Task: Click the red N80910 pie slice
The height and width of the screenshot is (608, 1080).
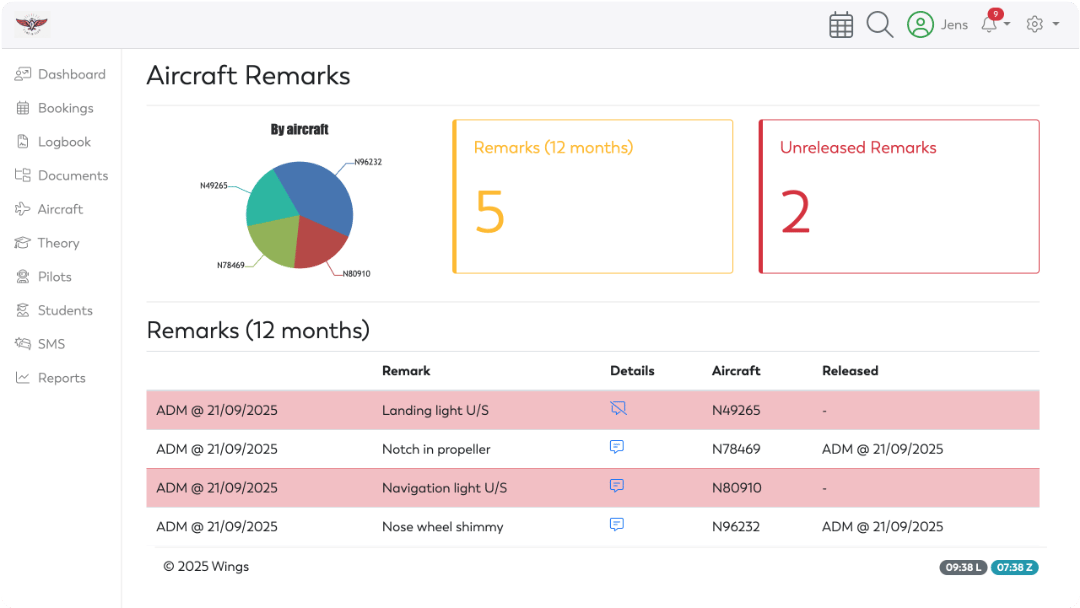Action: click(x=317, y=246)
